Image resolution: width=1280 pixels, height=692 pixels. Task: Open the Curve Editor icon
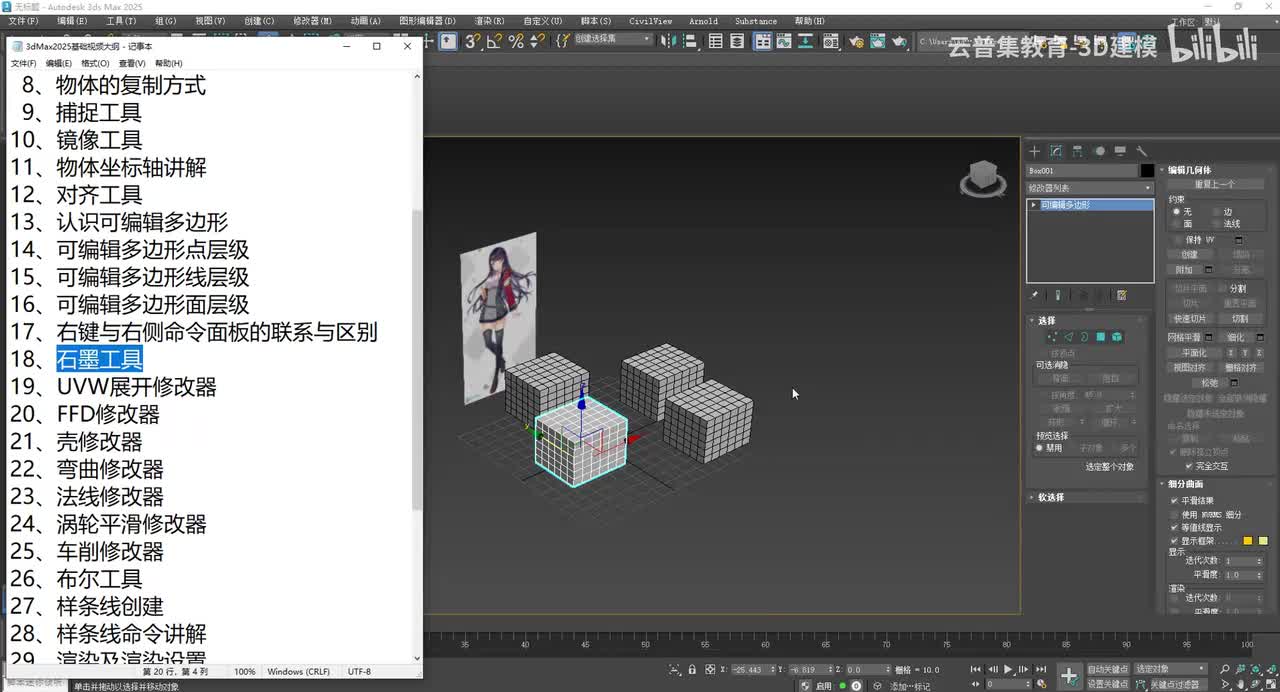pos(784,41)
